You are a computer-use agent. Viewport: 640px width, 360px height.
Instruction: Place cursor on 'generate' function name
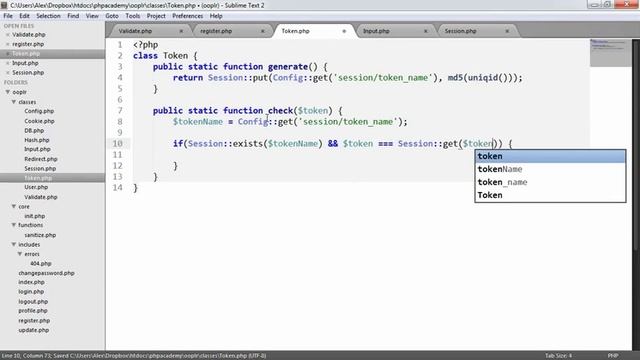pos(288,67)
